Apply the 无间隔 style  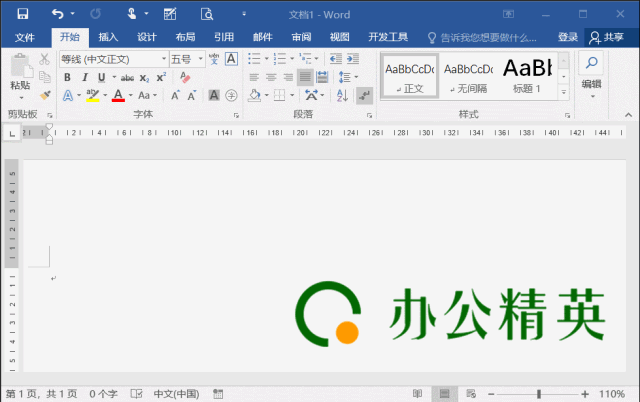tap(469, 76)
